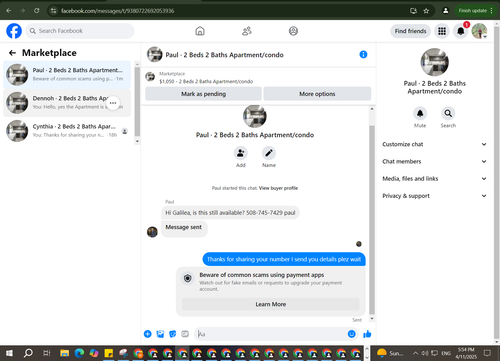Open the Windows notification center icon
Screen dimensions: 500x361
coord(487,353)
